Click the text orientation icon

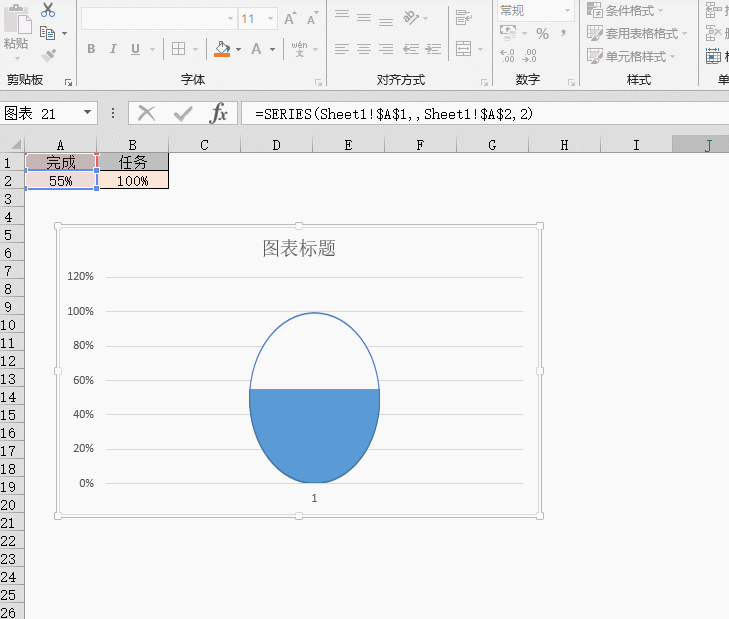pos(411,18)
